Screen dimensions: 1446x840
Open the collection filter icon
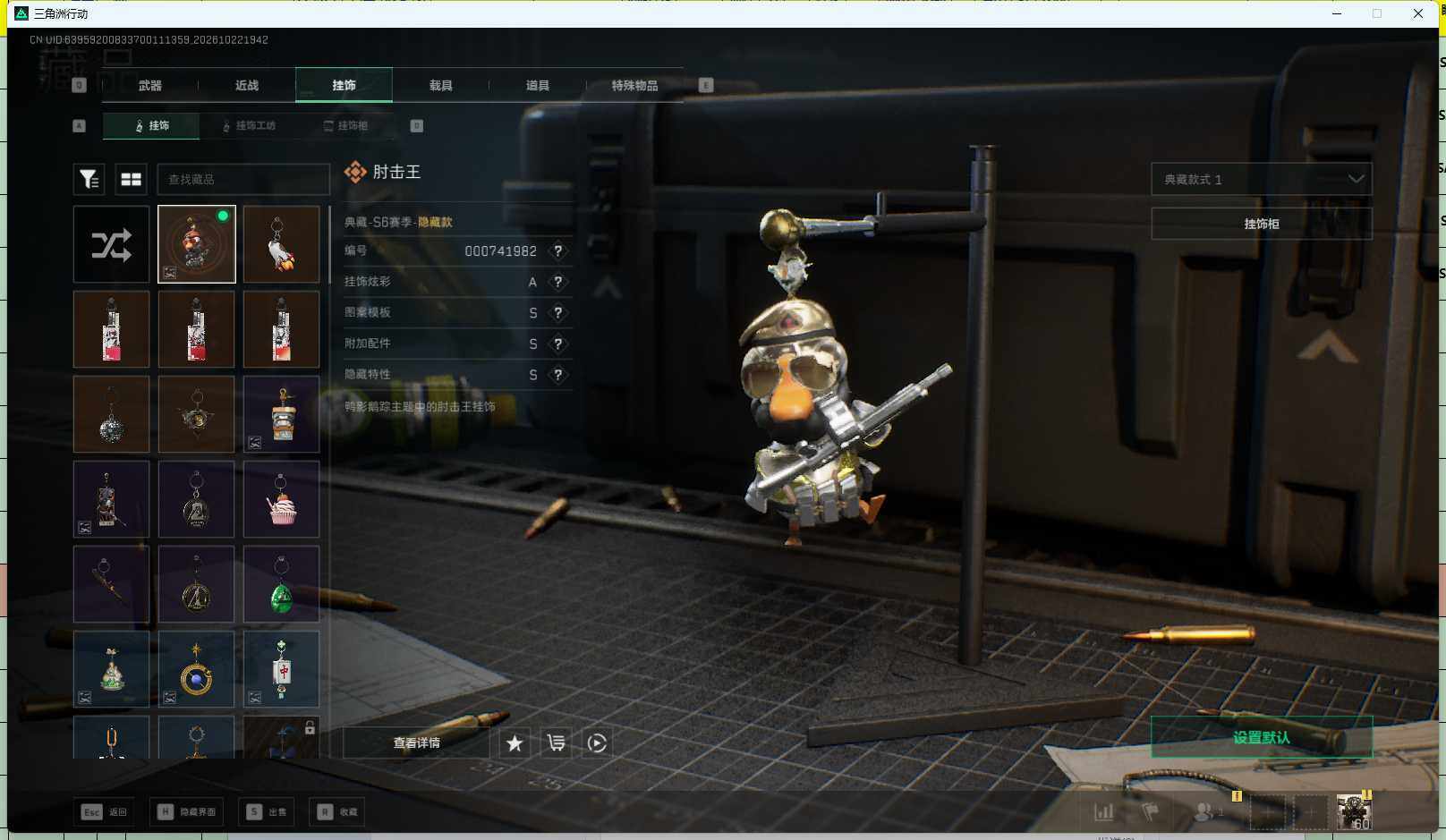click(x=89, y=180)
